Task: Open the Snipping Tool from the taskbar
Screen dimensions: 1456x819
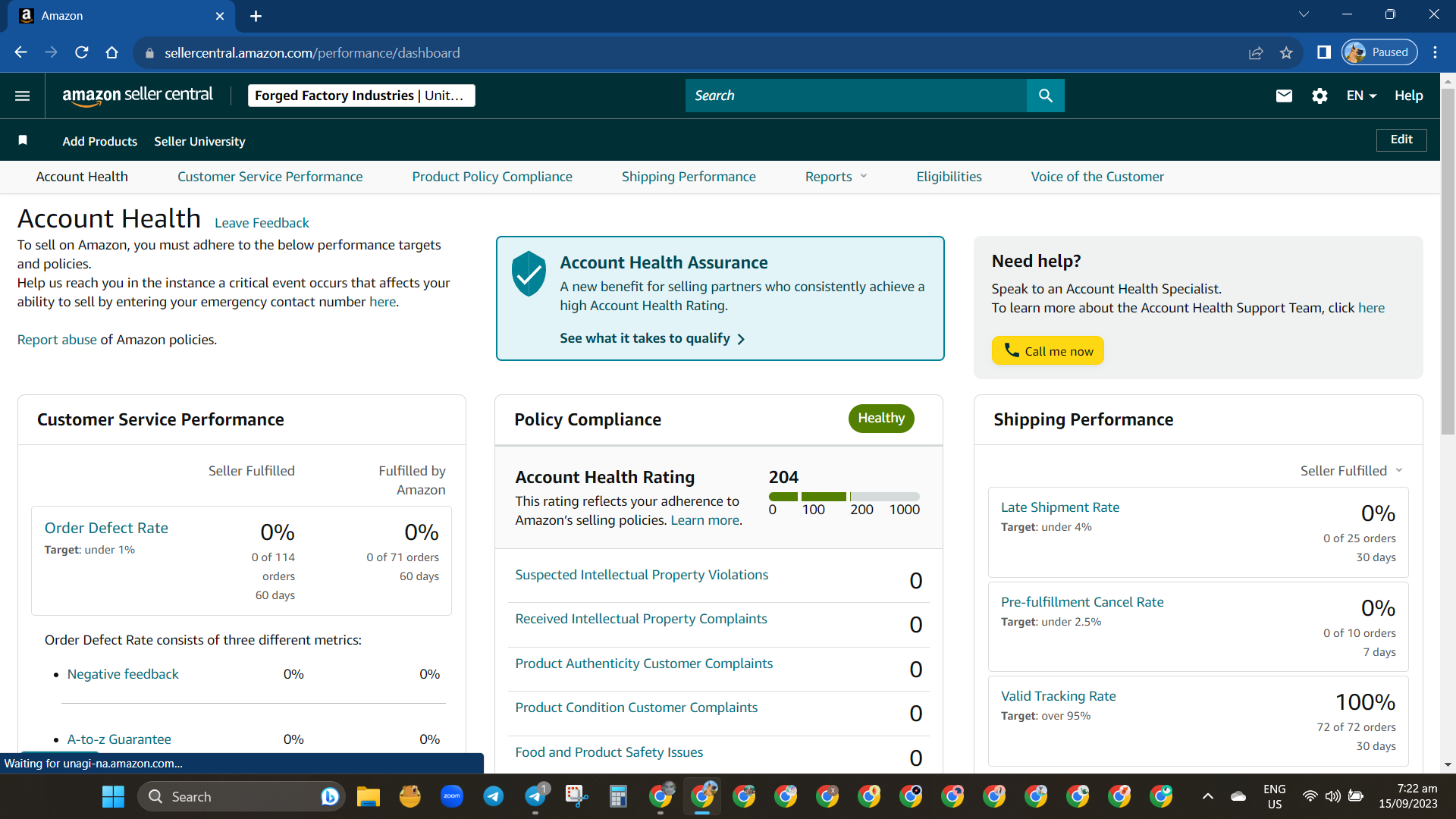Action: (576, 796)
